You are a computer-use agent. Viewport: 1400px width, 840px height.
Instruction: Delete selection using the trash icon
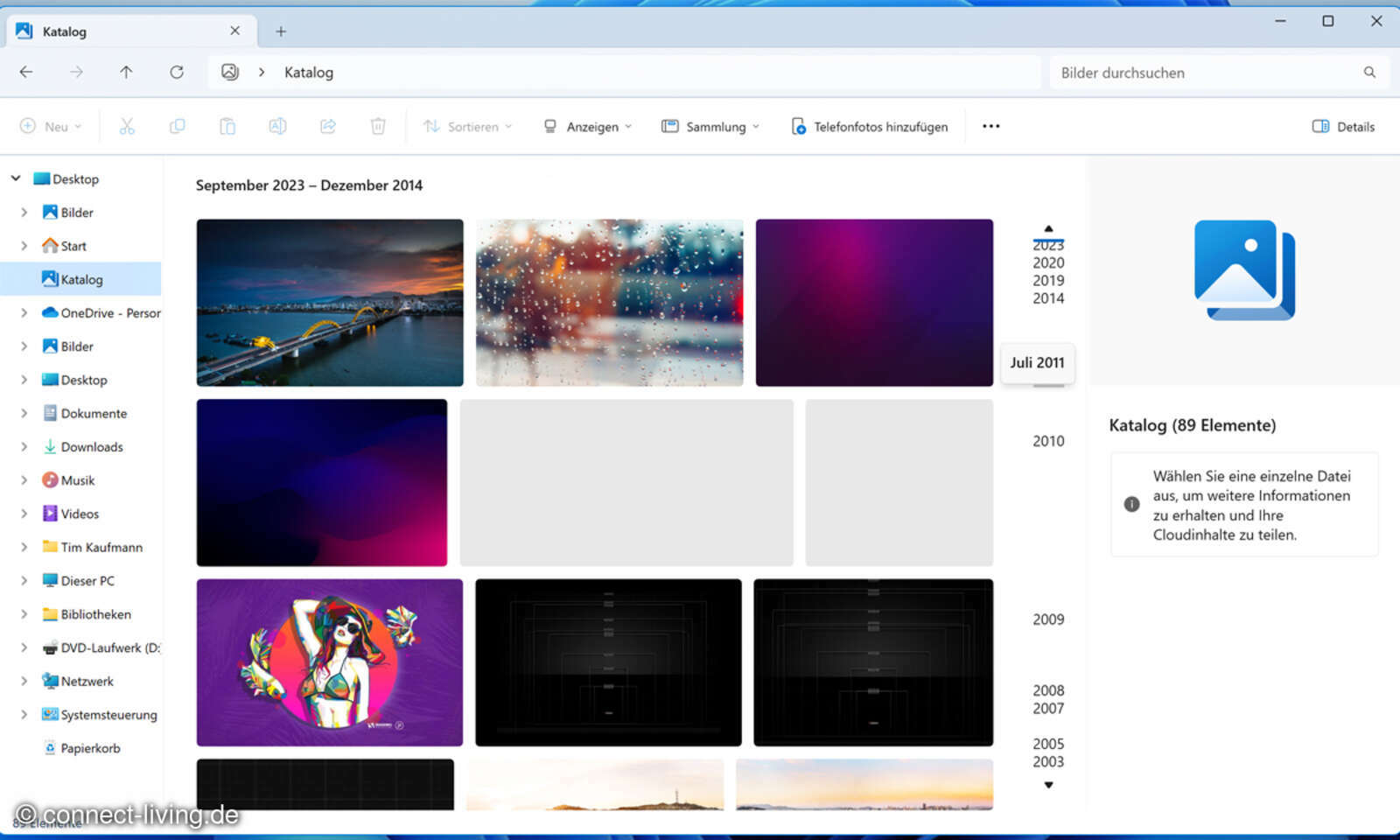tap(378, 125)
